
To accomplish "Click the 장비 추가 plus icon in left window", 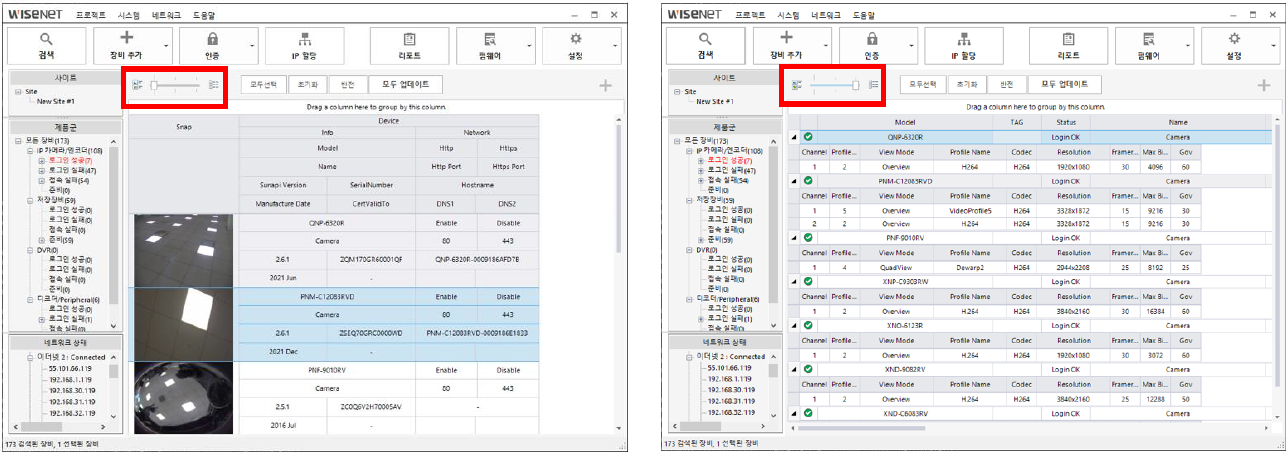I will tap(129, 38).
